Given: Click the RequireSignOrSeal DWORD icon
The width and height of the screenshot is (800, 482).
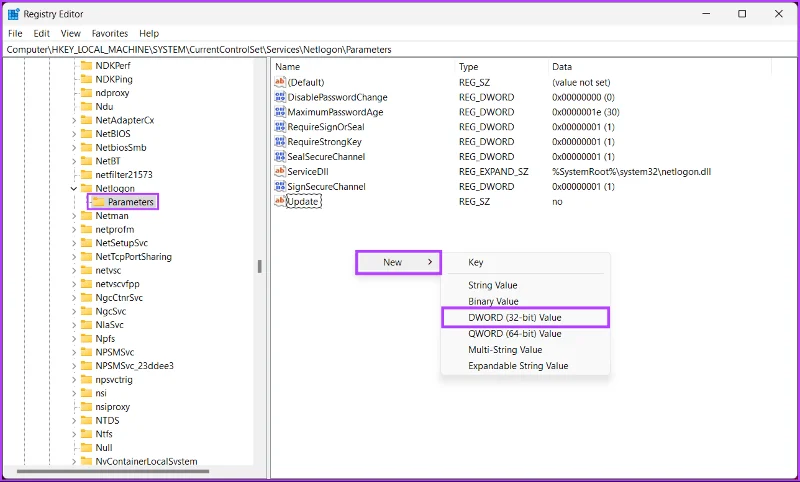Looking at the screenshot, I should 280,126.
